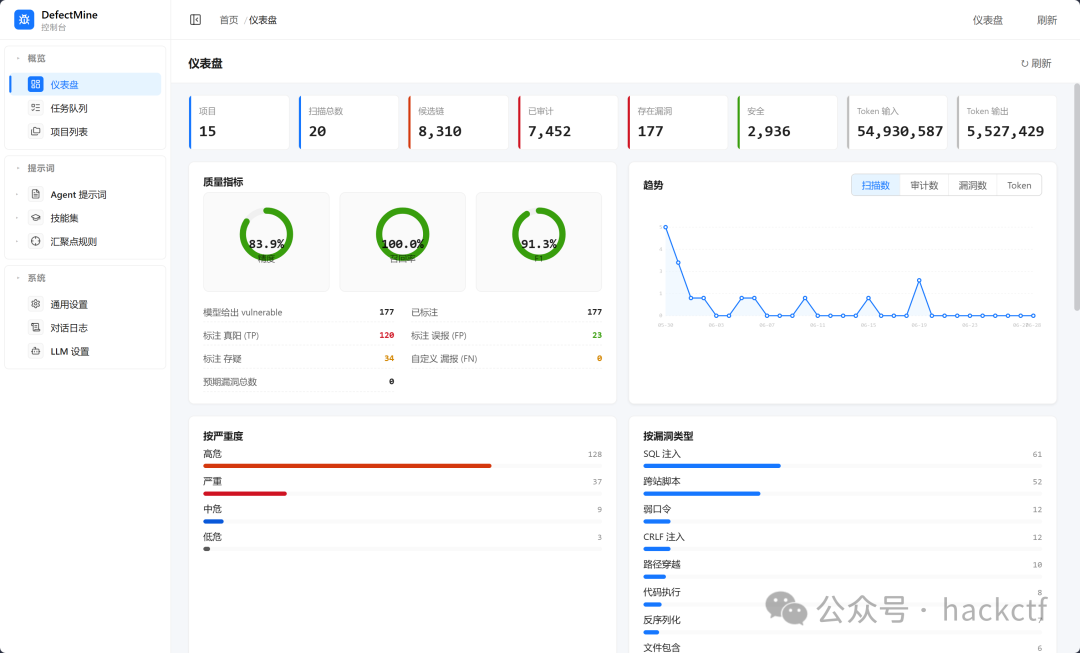Click the SQL 注入 vulnerability progress bar
Image resolution: width=1080 pixels, height=653 pixels.
click(x=842, y=466)
